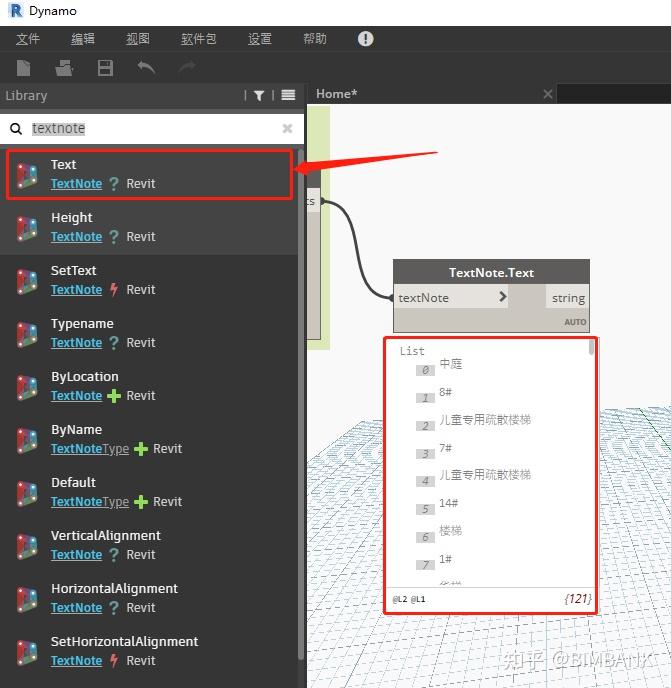Click the Text node Revit icon
Image resolution: width=671 pixels, height=688 pixels.
(x=27, y=175)
